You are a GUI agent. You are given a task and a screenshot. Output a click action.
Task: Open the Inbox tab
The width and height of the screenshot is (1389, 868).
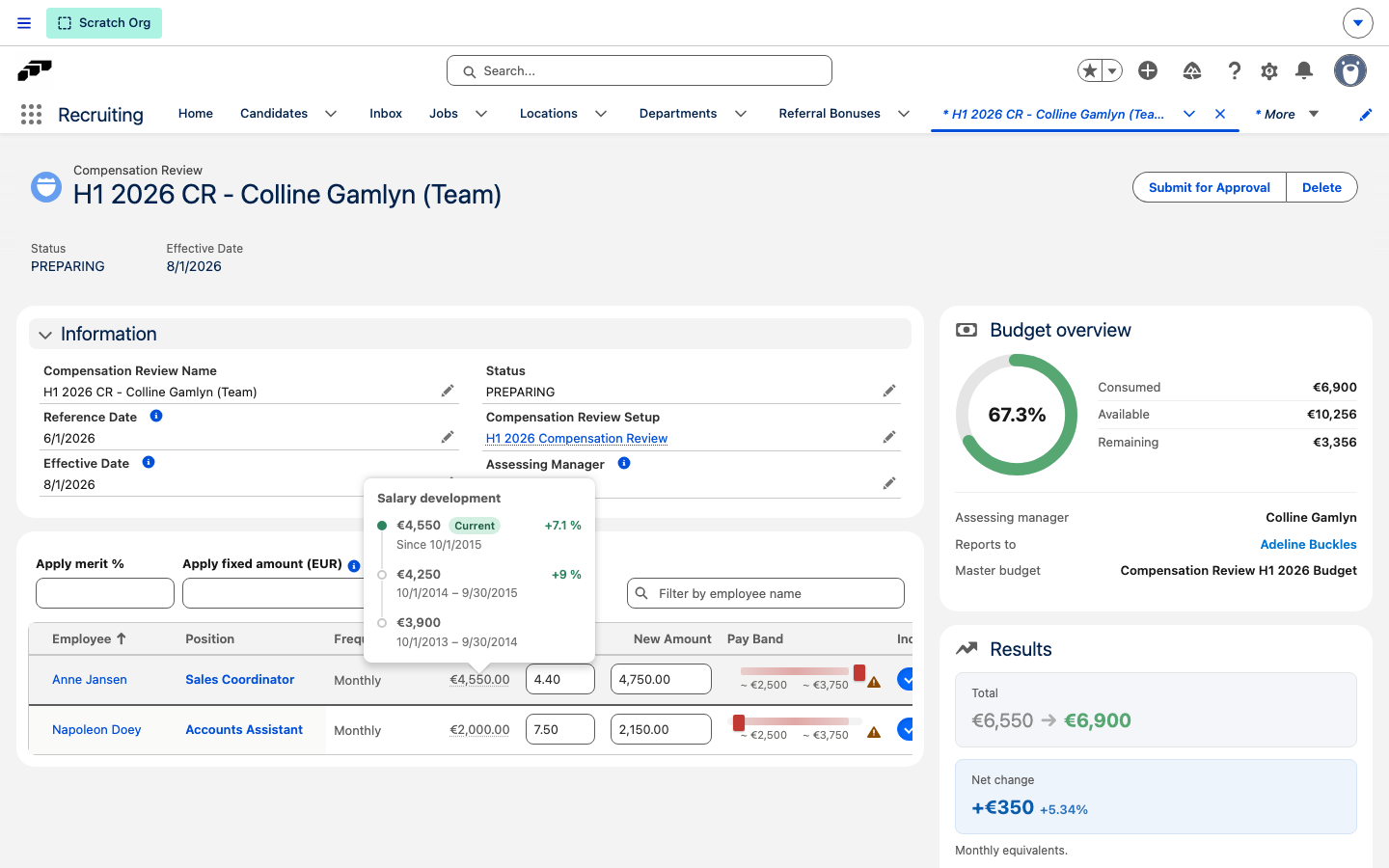coord(386,114)
